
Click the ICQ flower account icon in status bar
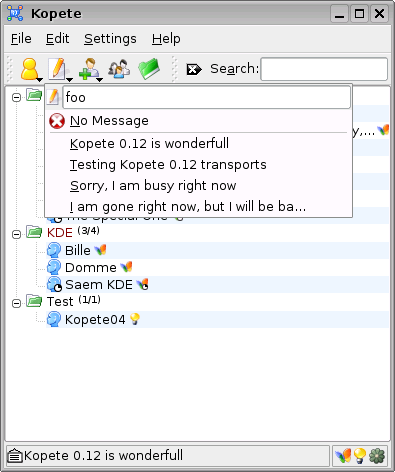(377, 456)
